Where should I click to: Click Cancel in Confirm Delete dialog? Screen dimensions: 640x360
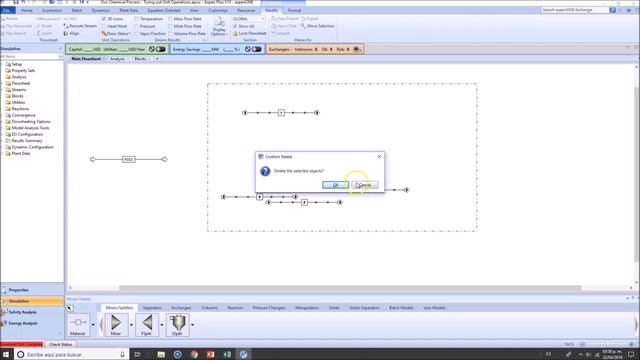point(365,185)
